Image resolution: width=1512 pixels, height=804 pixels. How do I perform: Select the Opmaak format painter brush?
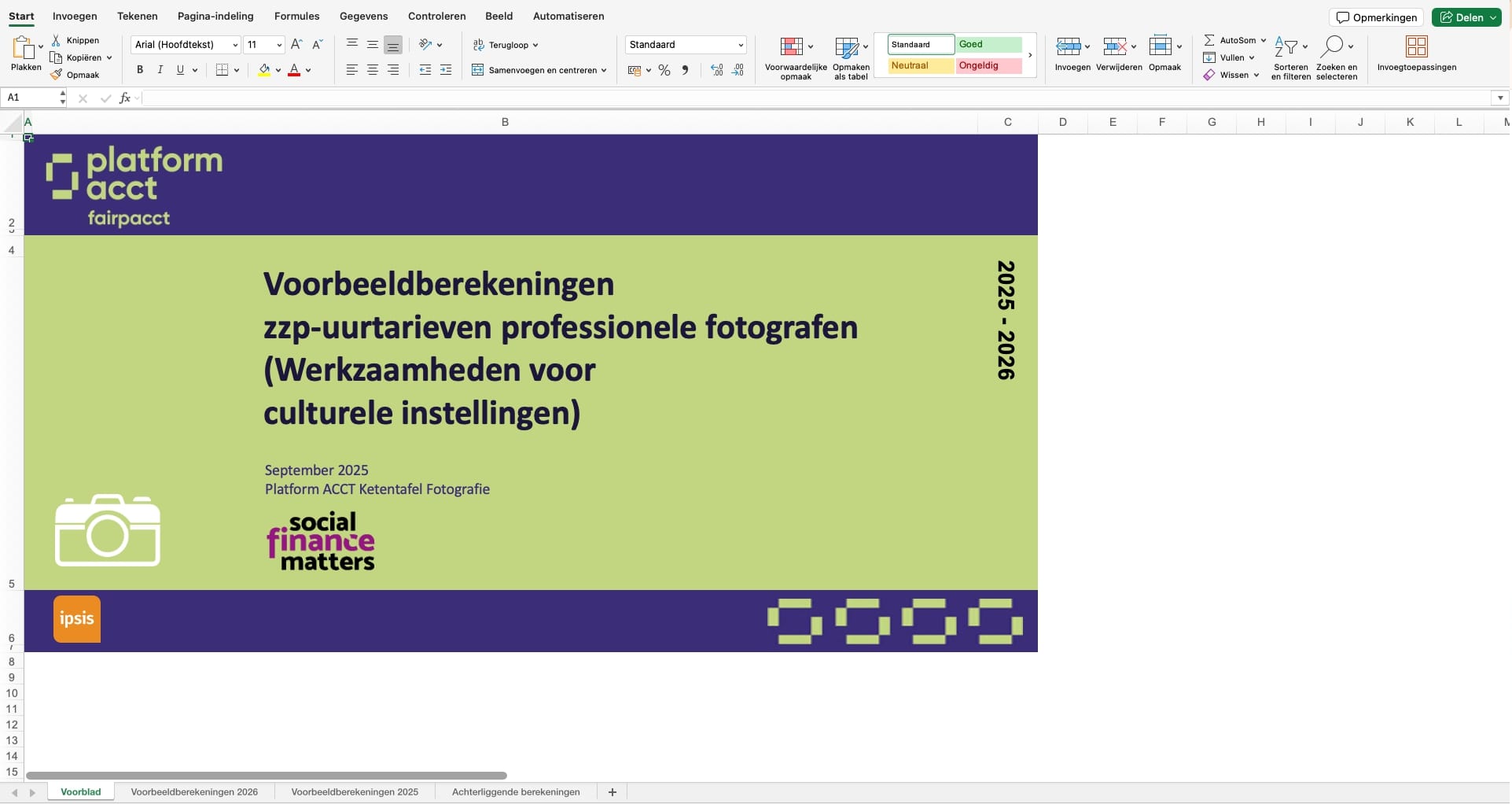point(56,75)
